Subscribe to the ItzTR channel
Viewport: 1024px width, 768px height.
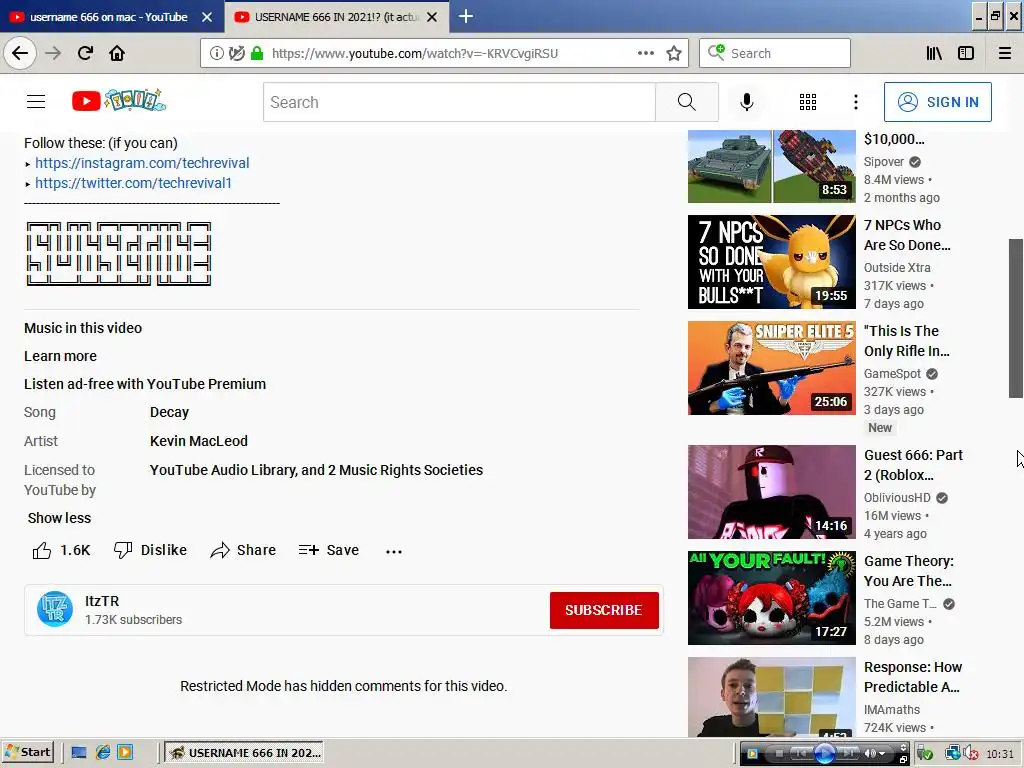[604, 610]
